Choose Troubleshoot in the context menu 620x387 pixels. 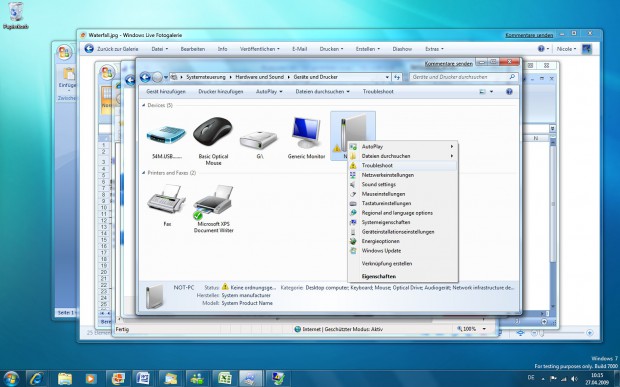(x=403, y=166)
